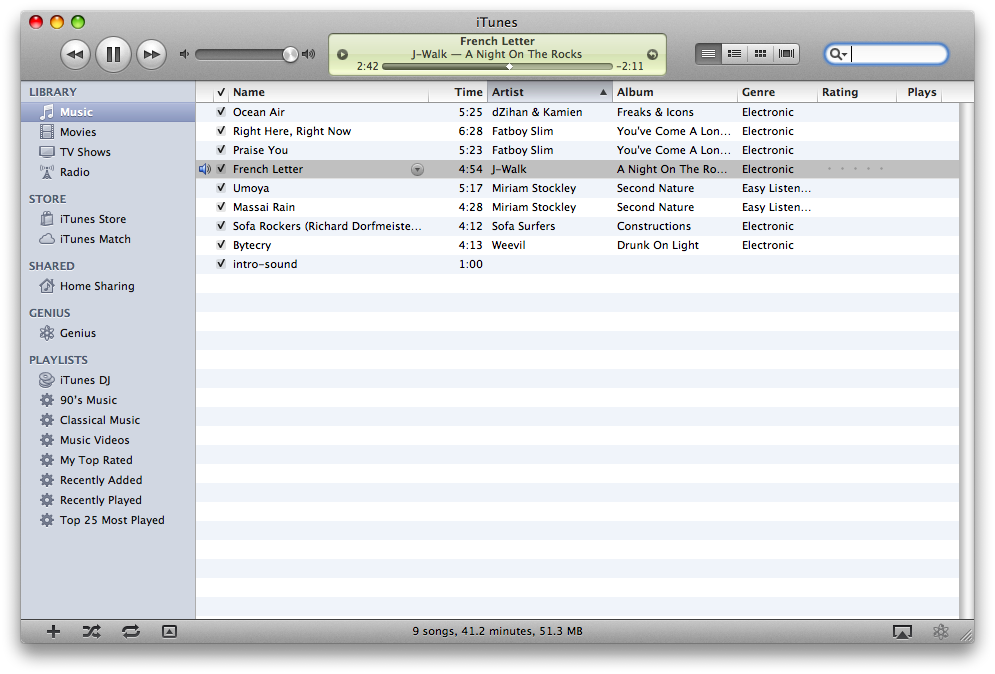Sort songs by the Album column
995x674 pixels.
(x=675, y=92)
